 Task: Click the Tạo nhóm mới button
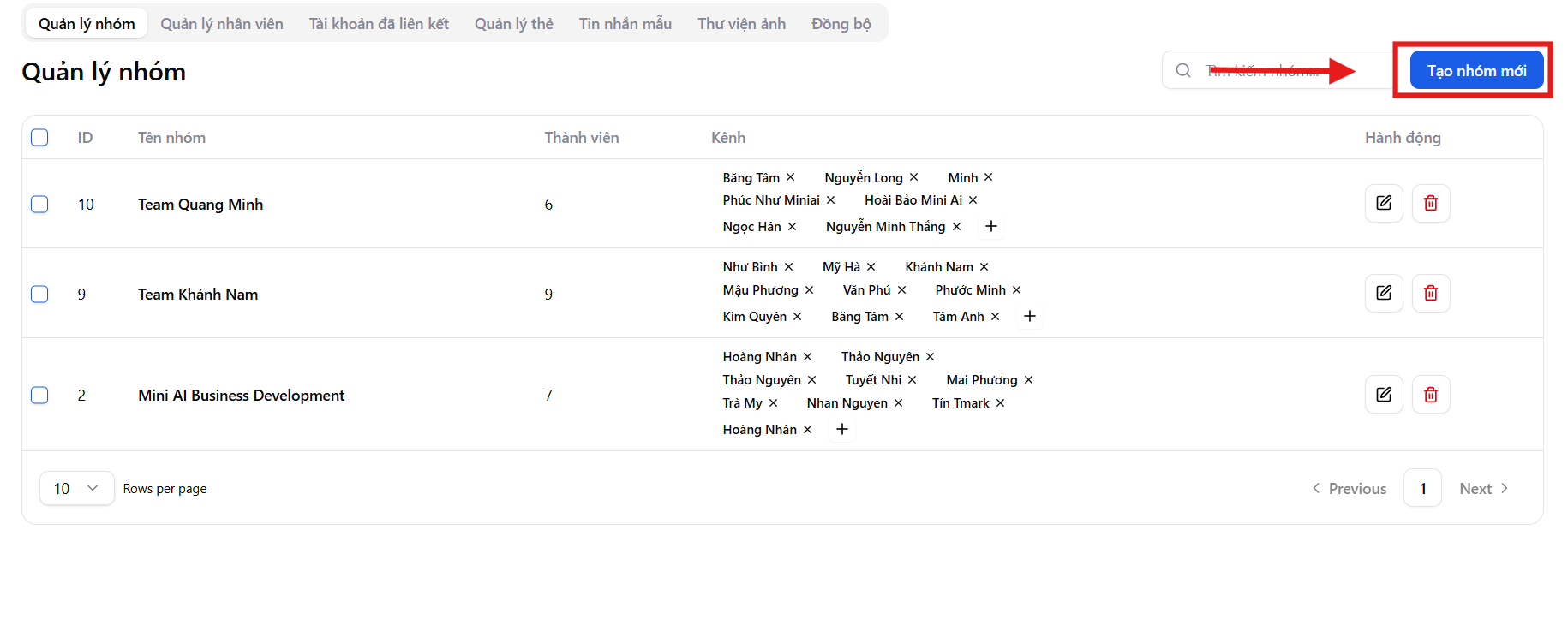click(1476, 70)
